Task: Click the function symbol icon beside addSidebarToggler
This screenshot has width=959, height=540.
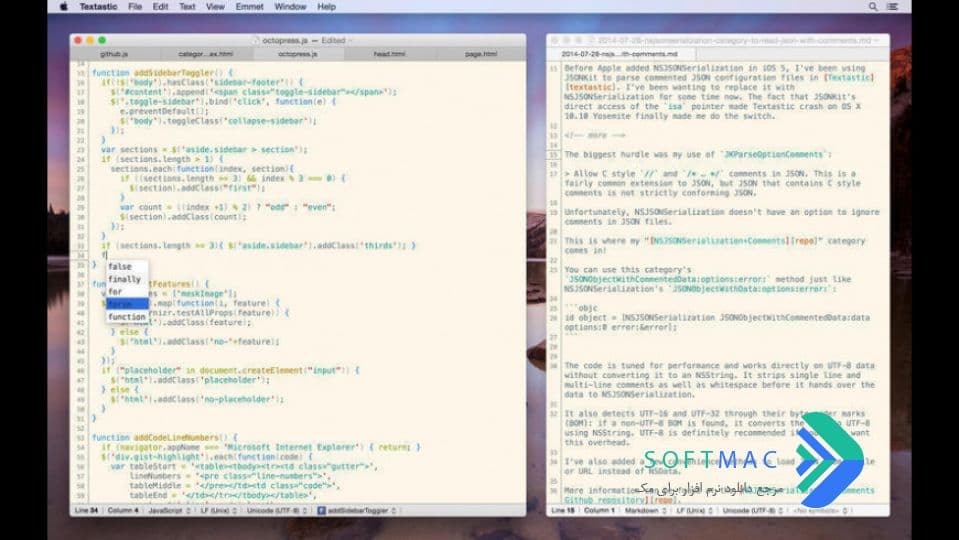Action: (321, 510)
